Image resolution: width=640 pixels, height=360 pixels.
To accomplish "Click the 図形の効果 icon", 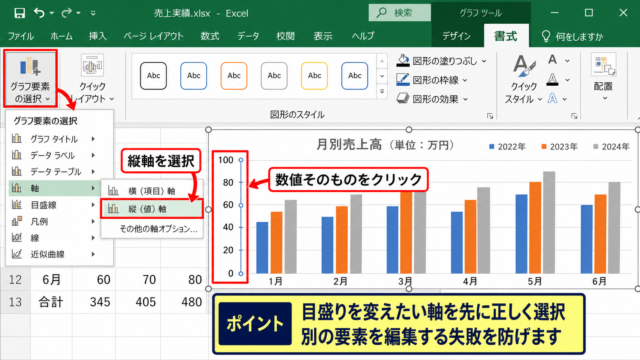I will [403, 98].
